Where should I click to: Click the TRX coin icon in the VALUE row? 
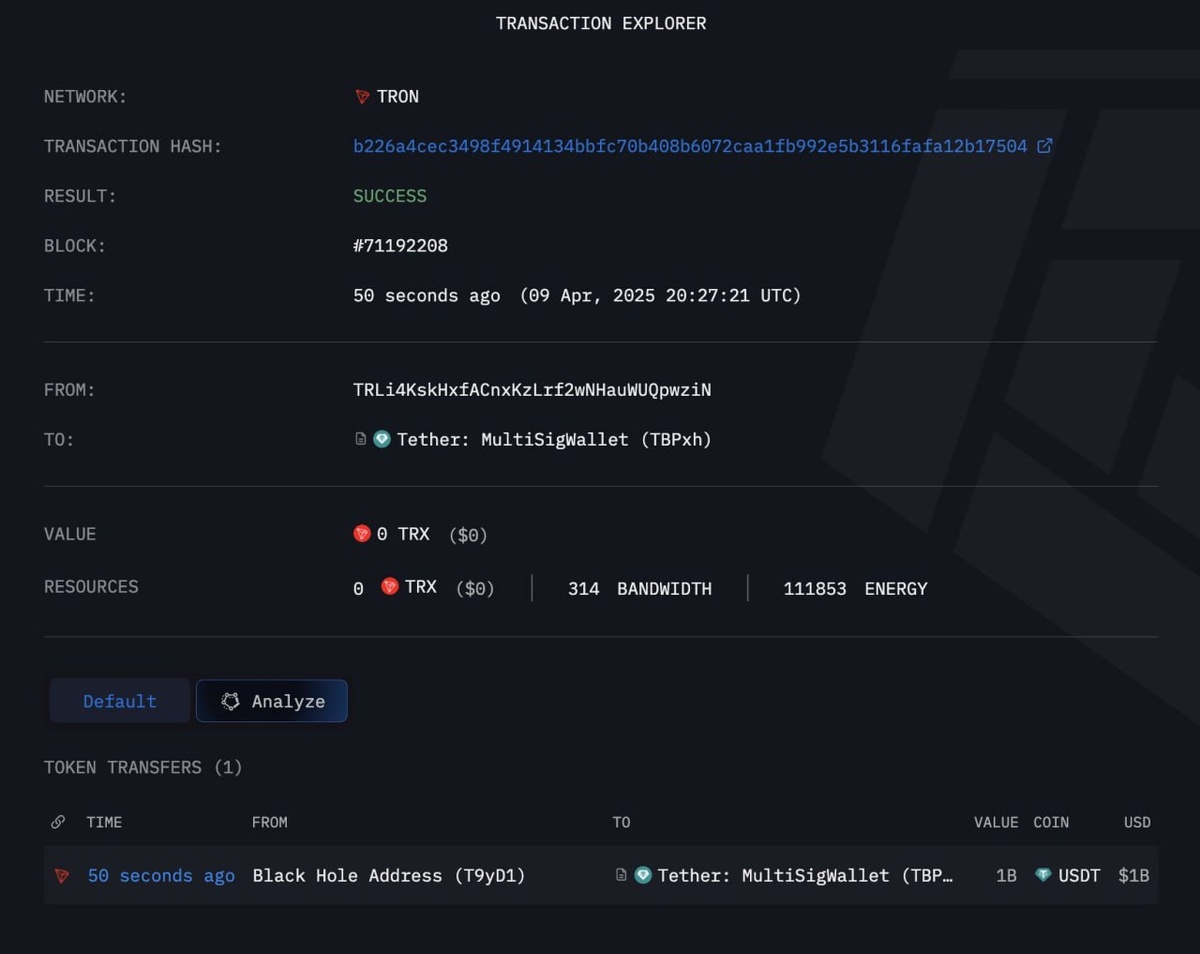(x=362, y=534)
